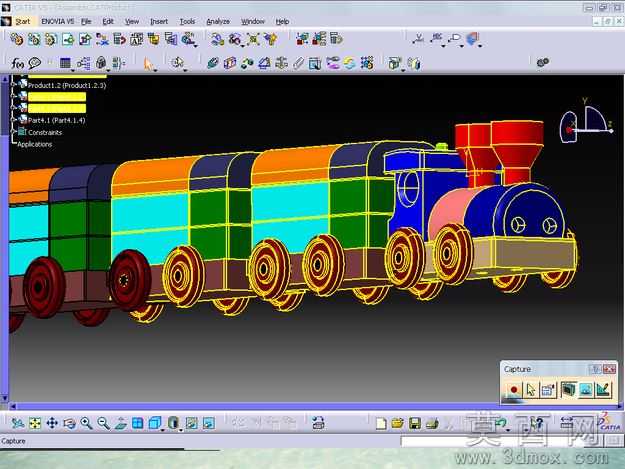
Task: Select the orange arrow Select tool
Action: click(x=148, y=63)
